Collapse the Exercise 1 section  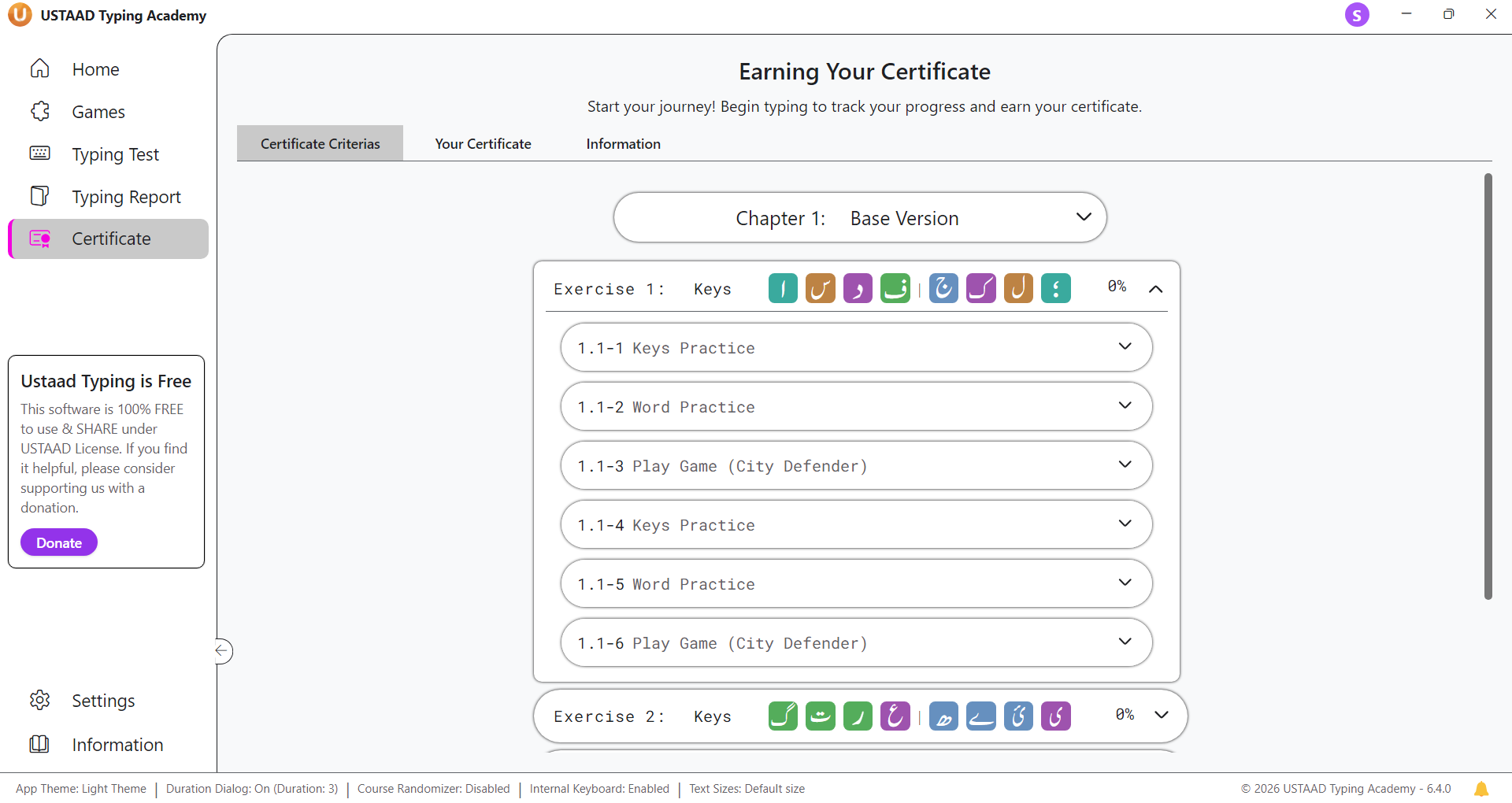(1155, 289)
